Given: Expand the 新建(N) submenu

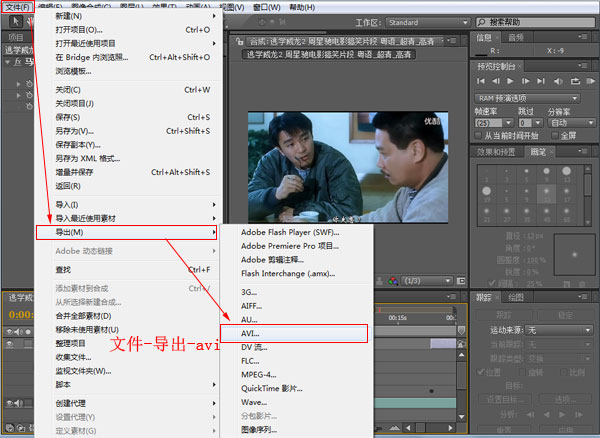Looking at the screenshot, I should (x=126, y=16).
